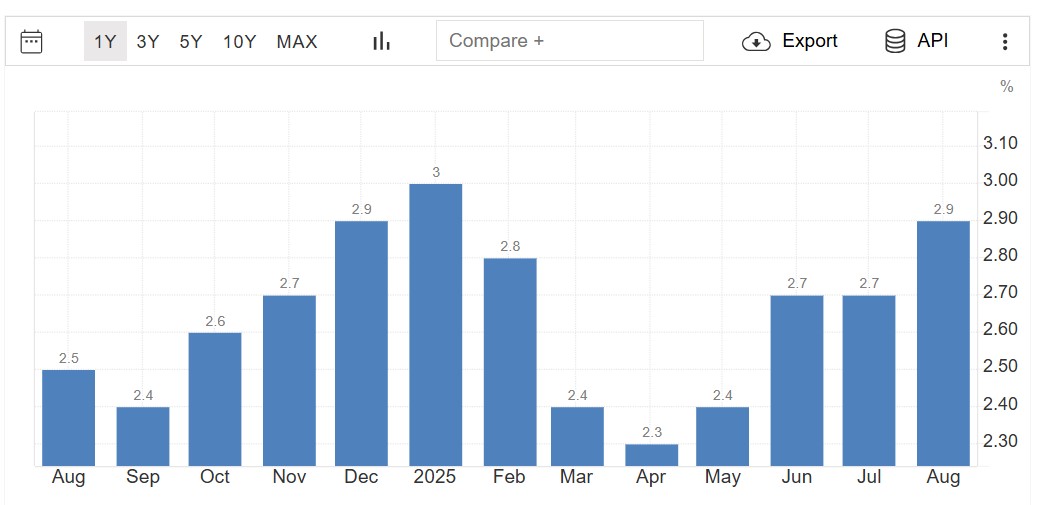Open the bar chart type icon
Image resolution: width=1053 pixels, height=505 pixels.
(x=381, y=41)
